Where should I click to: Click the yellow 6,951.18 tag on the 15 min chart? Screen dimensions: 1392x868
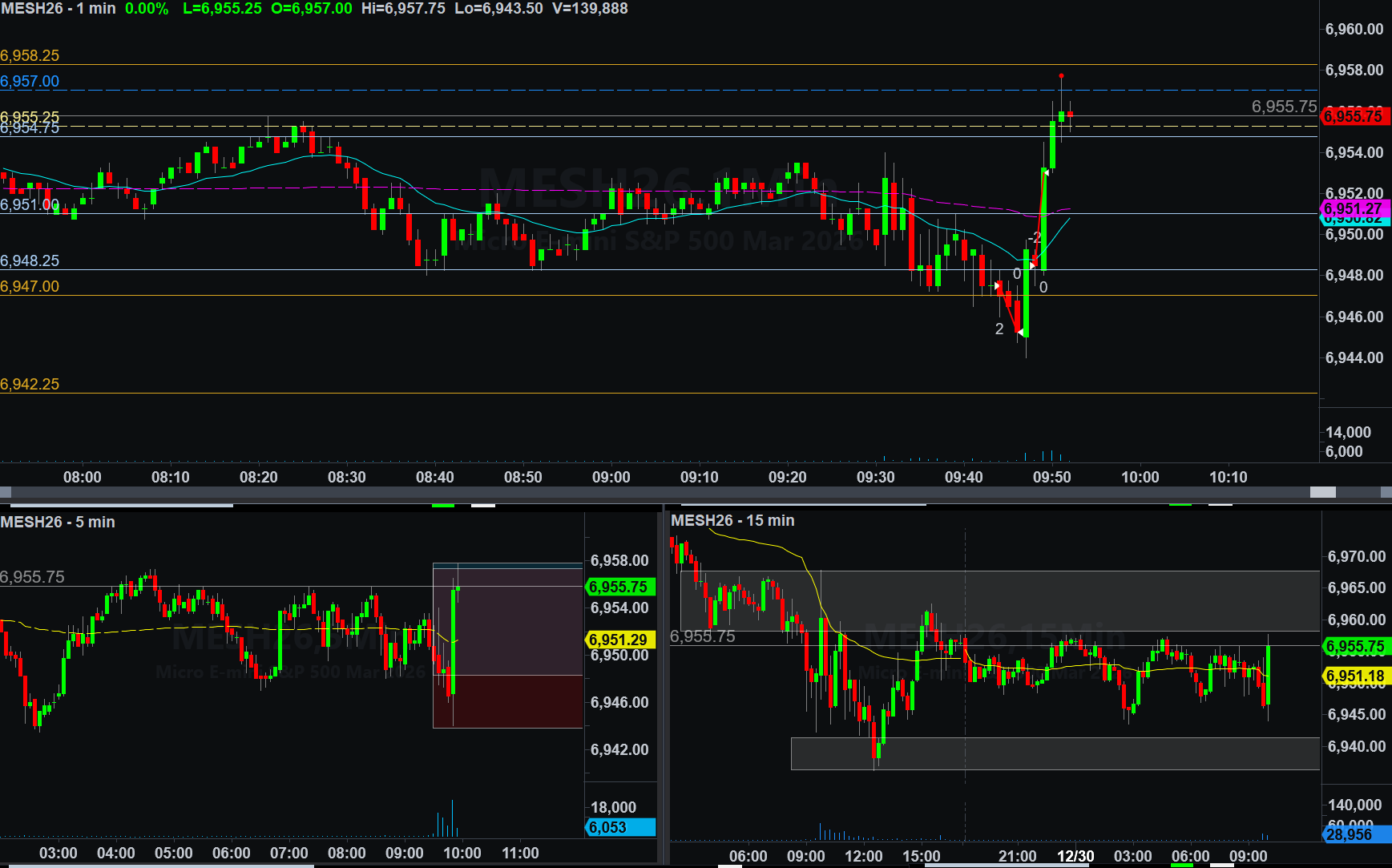click(x=1355, y=676)
